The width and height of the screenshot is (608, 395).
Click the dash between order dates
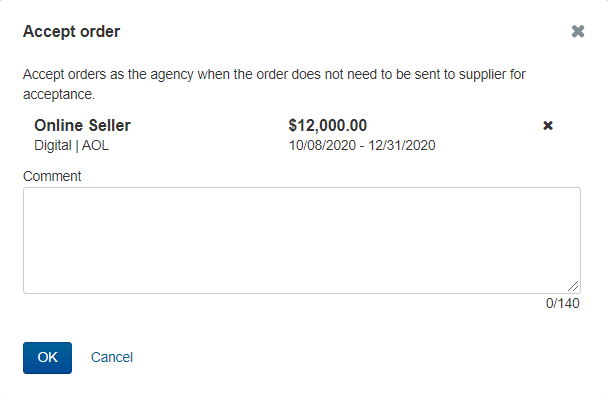pos(362,146)
